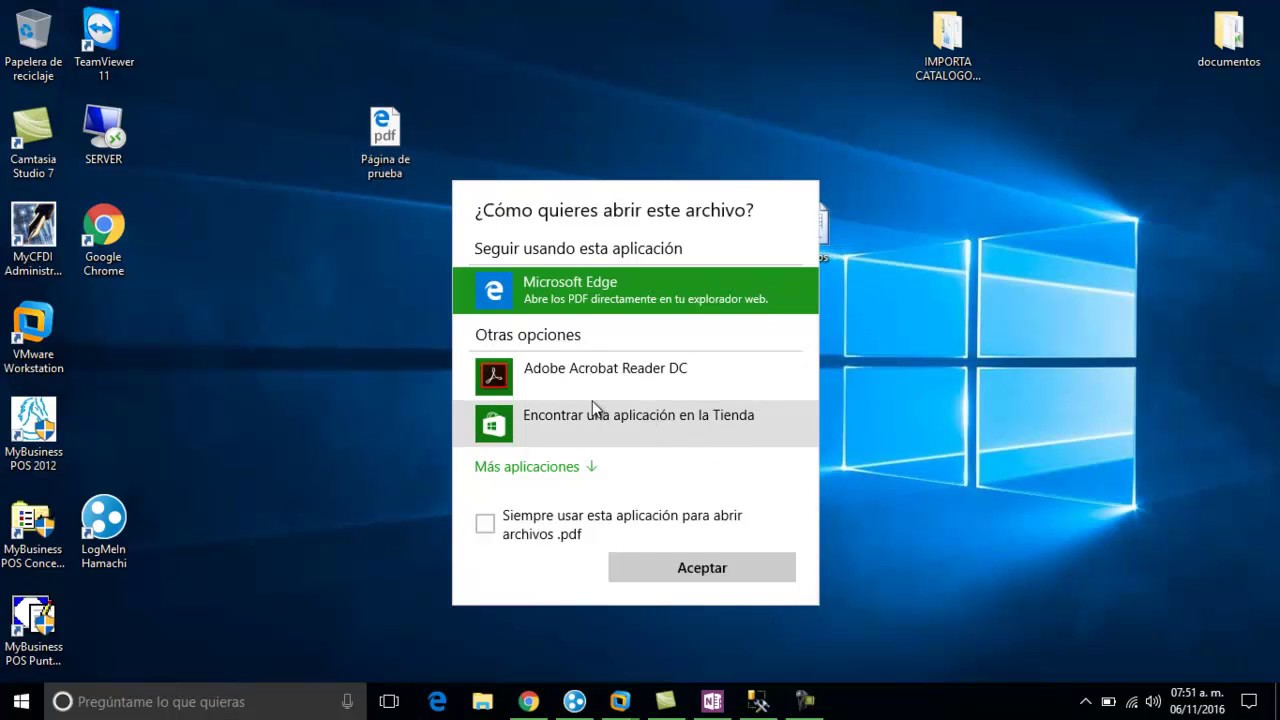
Task: Click the Aceptar button
Action: pos(702,567)
